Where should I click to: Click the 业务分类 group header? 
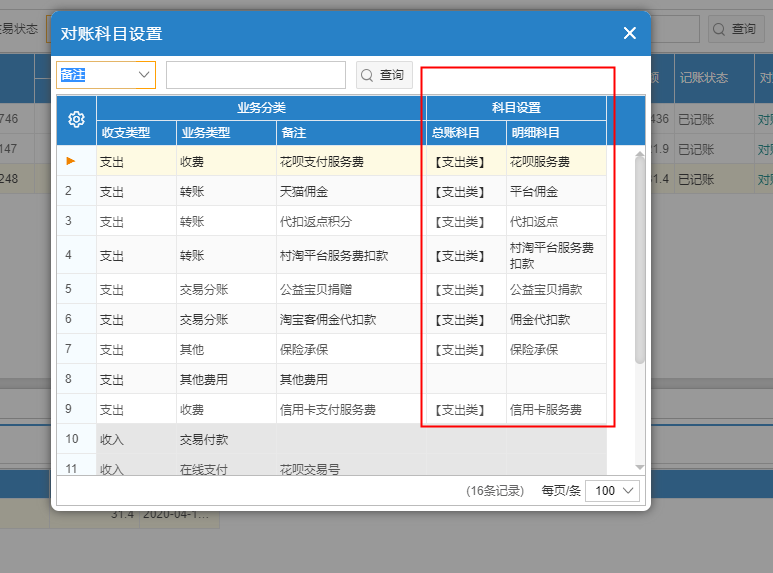tap(261, 107)
